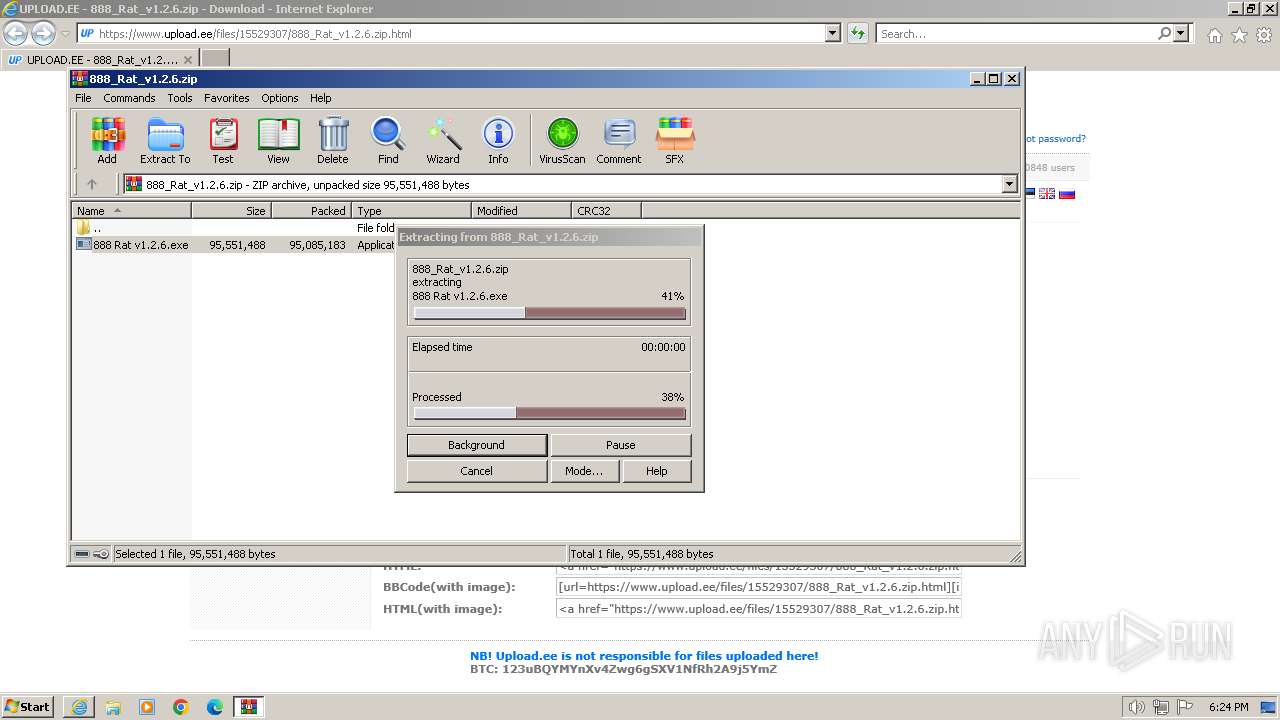Click the volume speaker tray icon
This screenshot has height=720, width=1280.
(1137, 707)
